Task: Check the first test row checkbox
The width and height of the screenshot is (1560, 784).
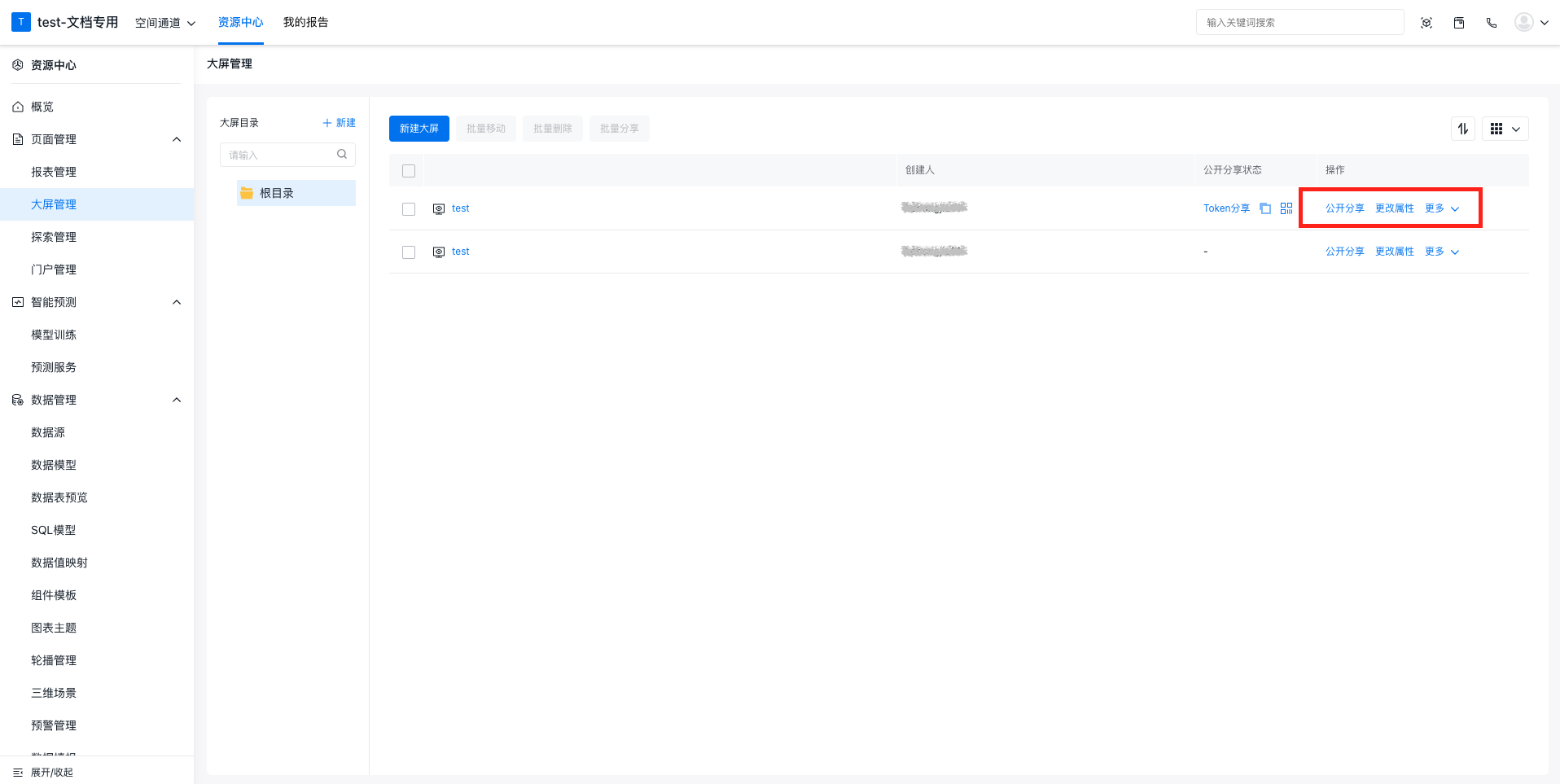Action: coord(409,209)
